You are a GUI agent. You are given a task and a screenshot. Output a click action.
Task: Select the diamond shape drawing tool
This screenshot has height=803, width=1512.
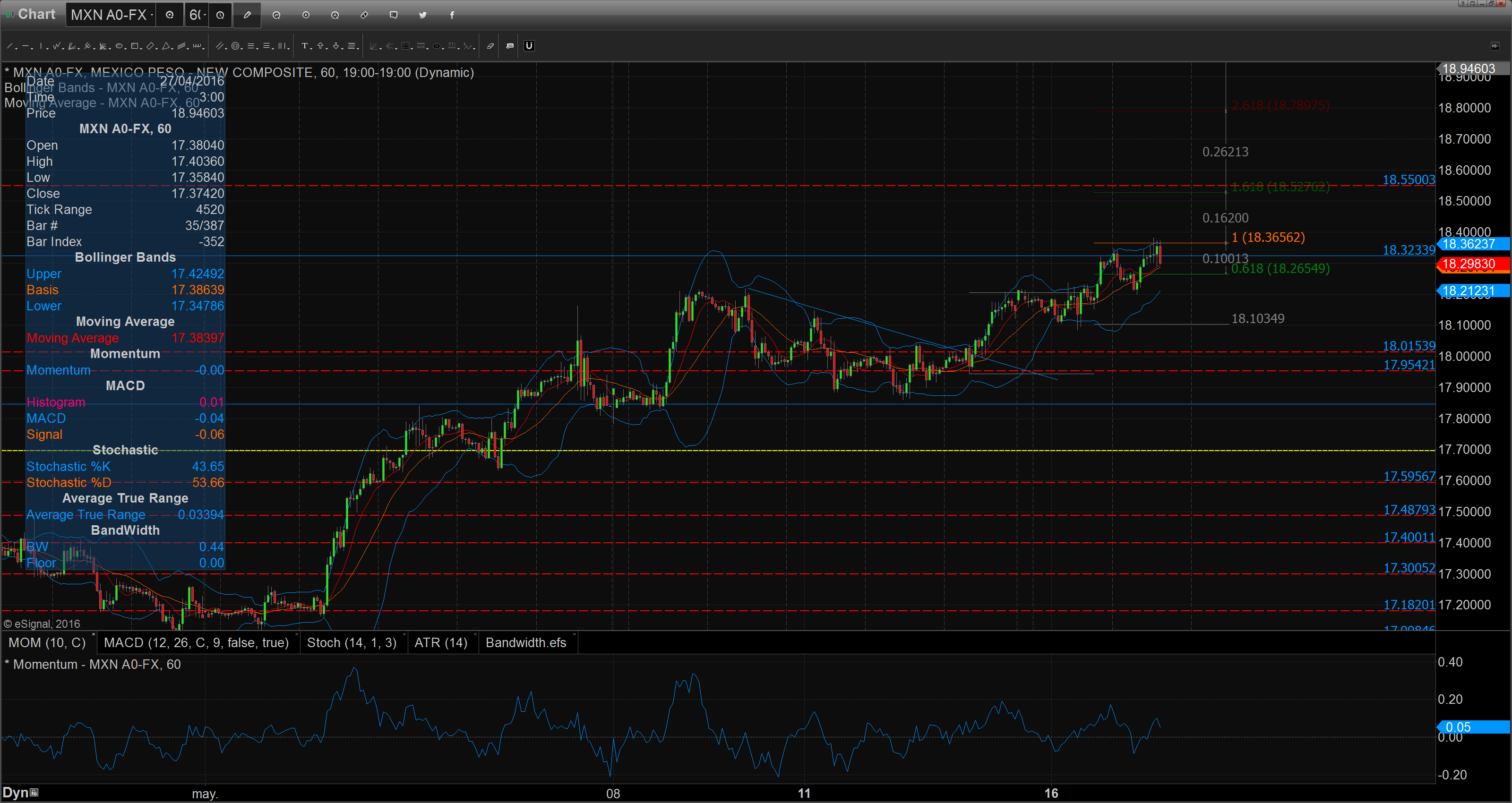coord(150,46)
